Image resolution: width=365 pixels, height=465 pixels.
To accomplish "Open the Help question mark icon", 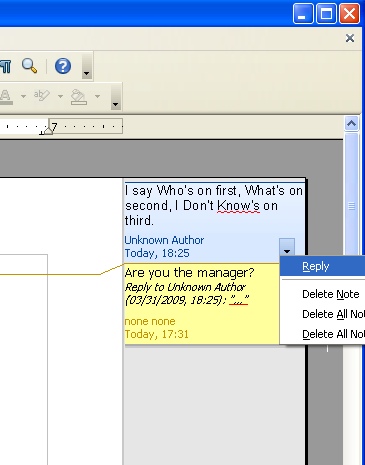I will (x=63, y=66).
